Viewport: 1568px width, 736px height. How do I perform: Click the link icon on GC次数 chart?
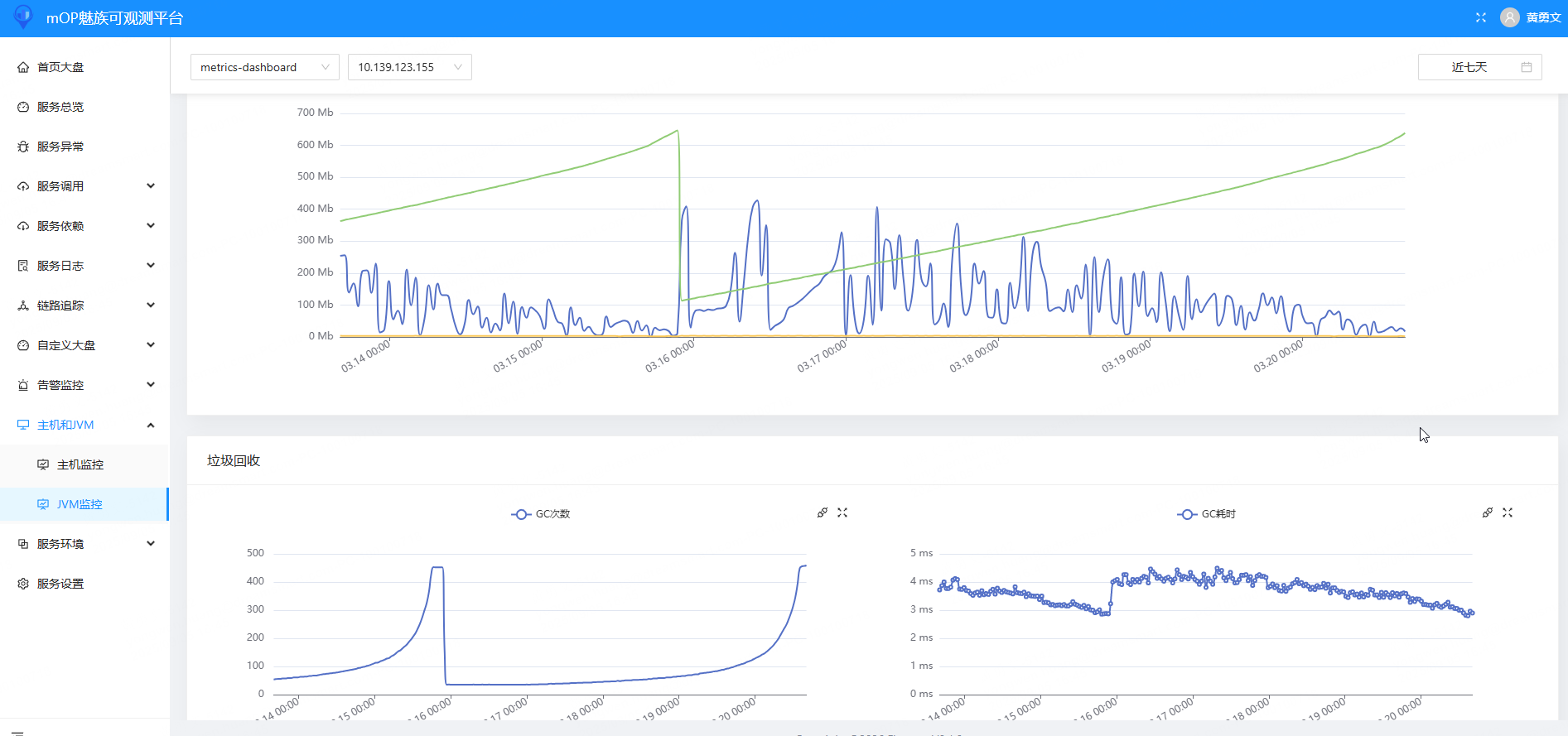823,512
